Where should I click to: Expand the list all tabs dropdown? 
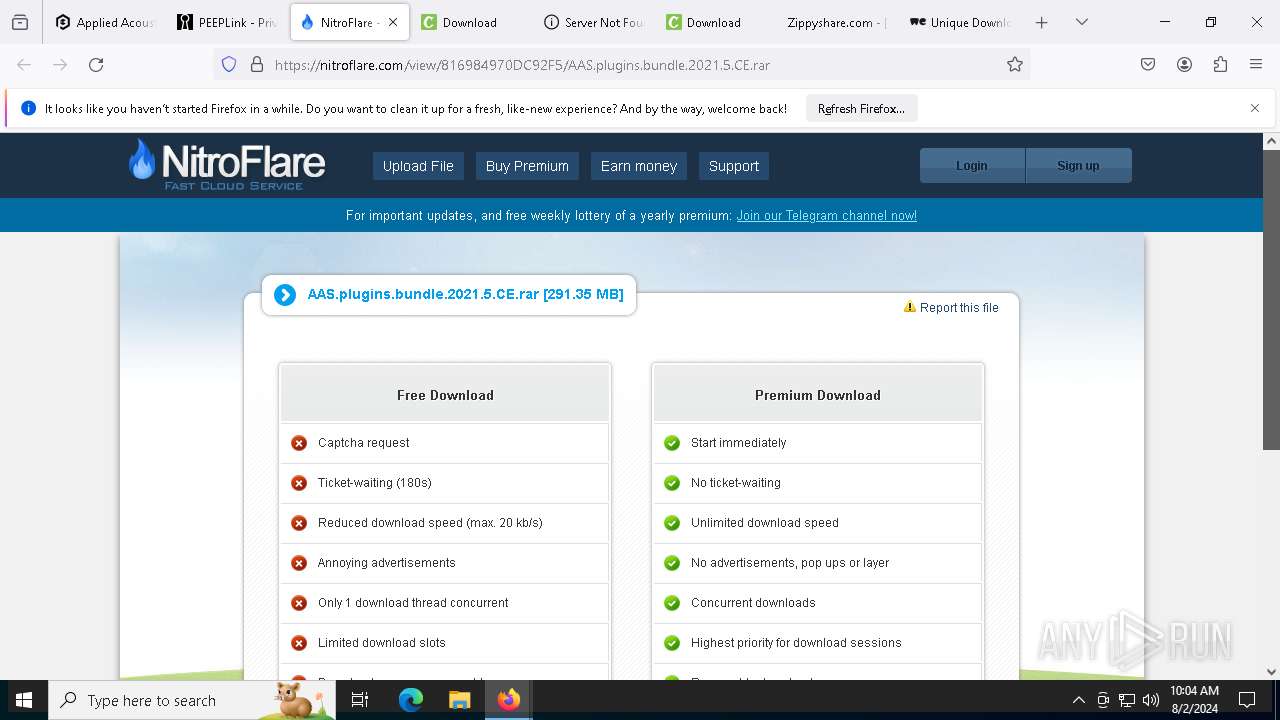pyautogui.click(x=1082, y=22)
